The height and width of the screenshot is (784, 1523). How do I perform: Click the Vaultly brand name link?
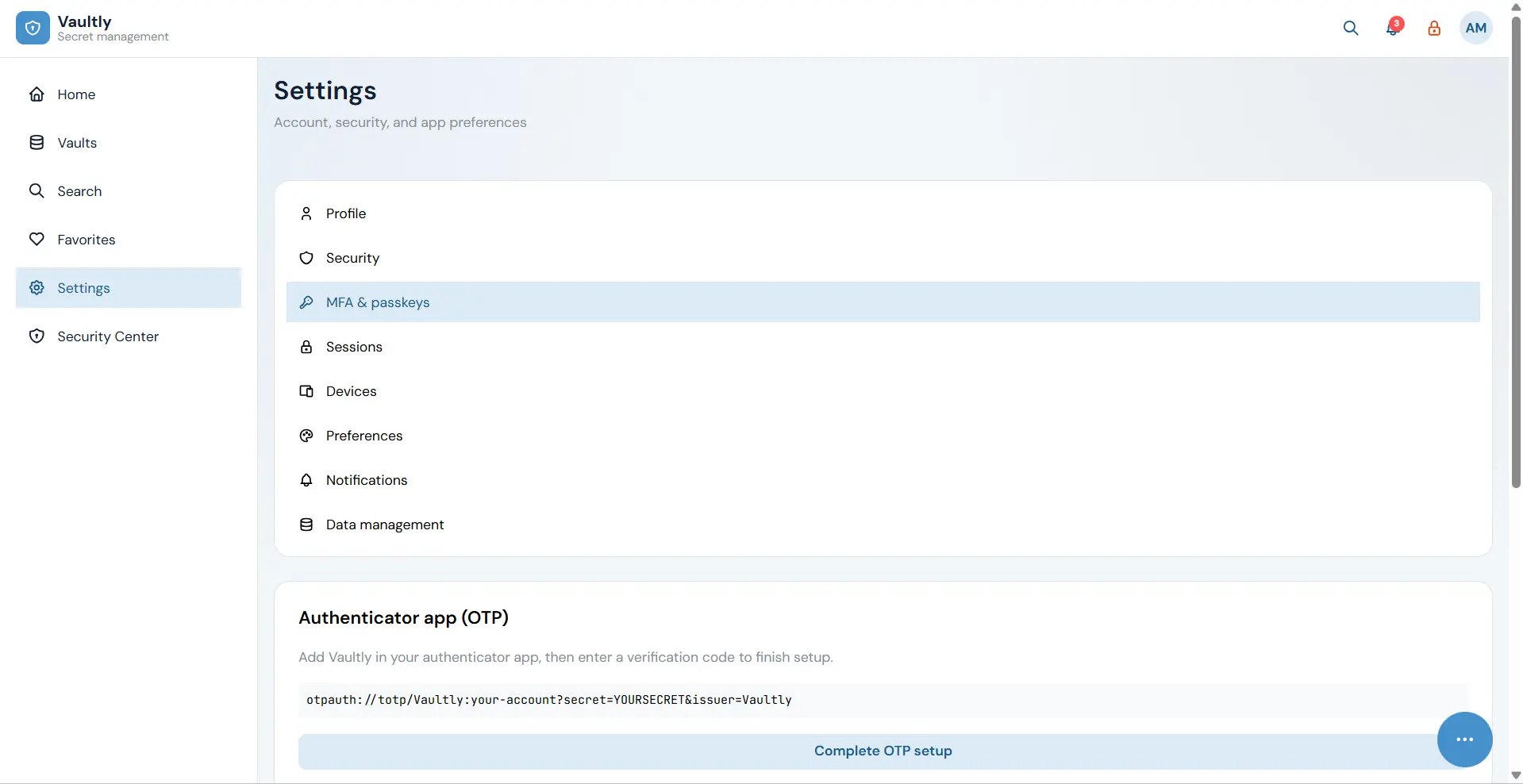point(84,21)
